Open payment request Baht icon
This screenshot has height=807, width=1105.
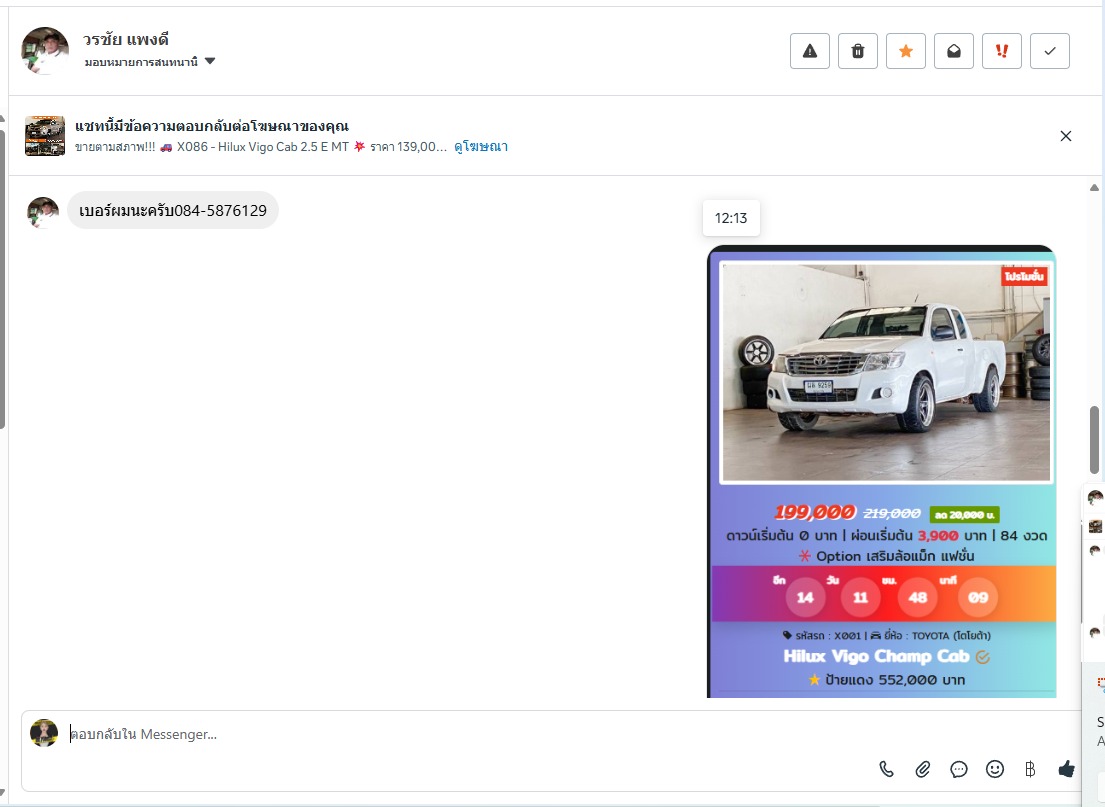(x=1030, y=769)
